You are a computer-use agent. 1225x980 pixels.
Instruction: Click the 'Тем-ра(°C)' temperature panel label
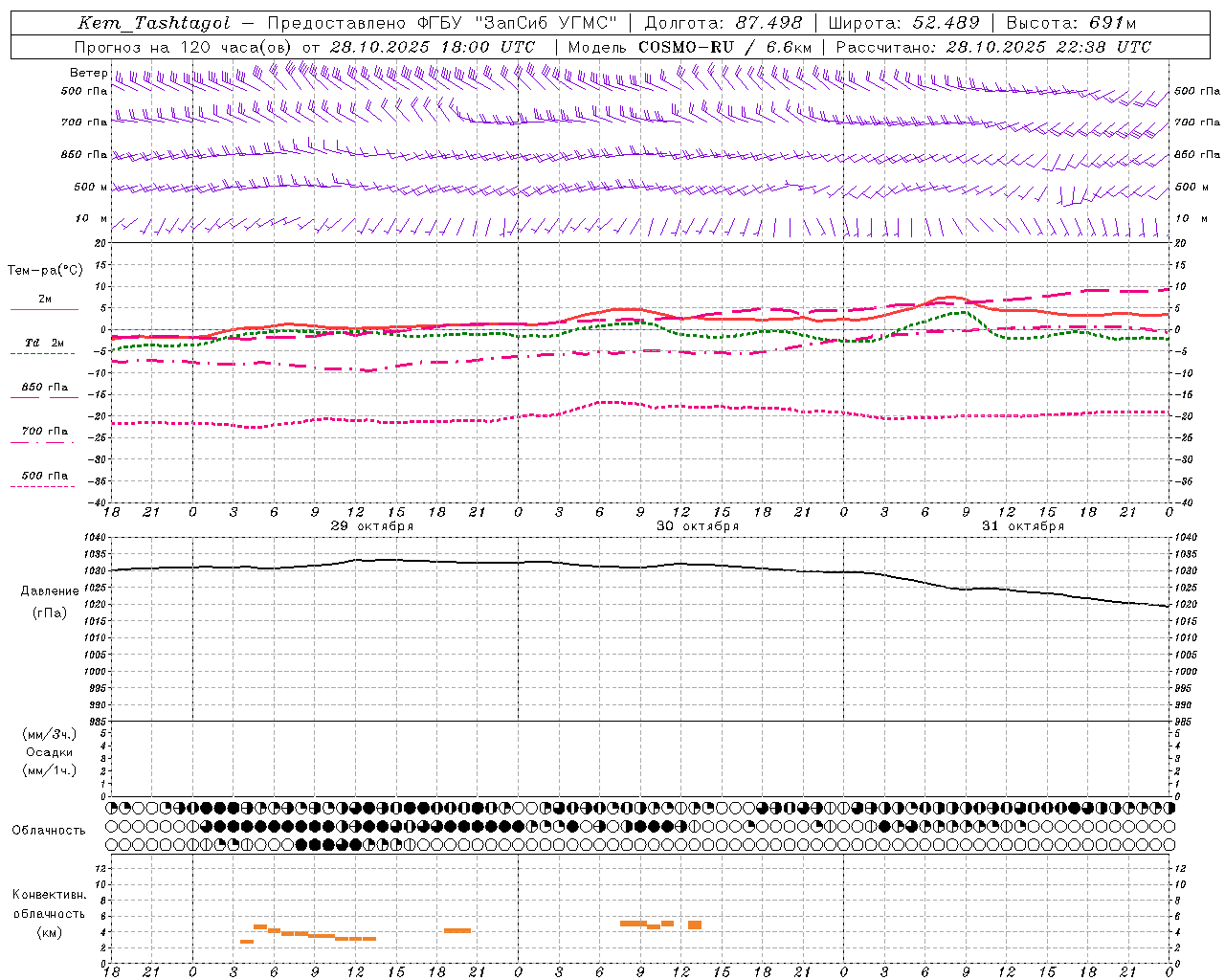click(x=45, y=271)
